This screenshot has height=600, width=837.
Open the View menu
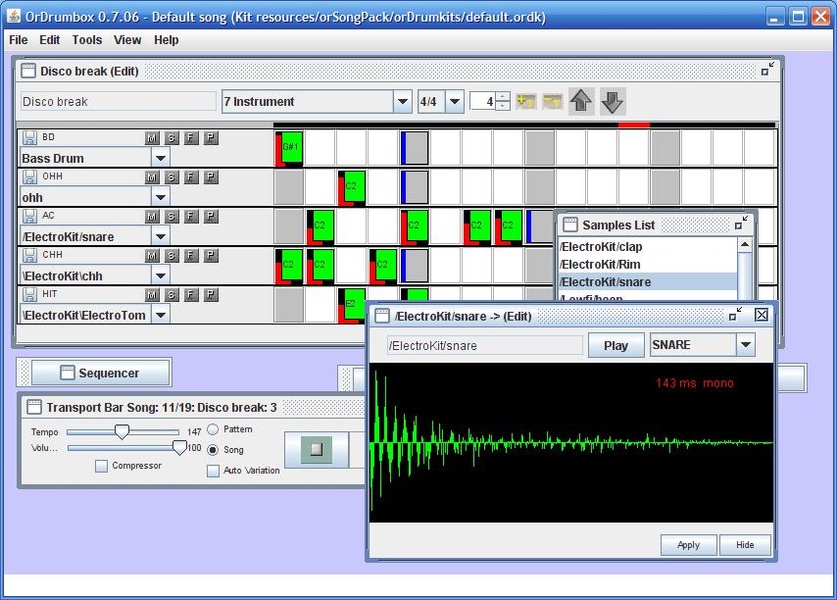click(127, 40)
